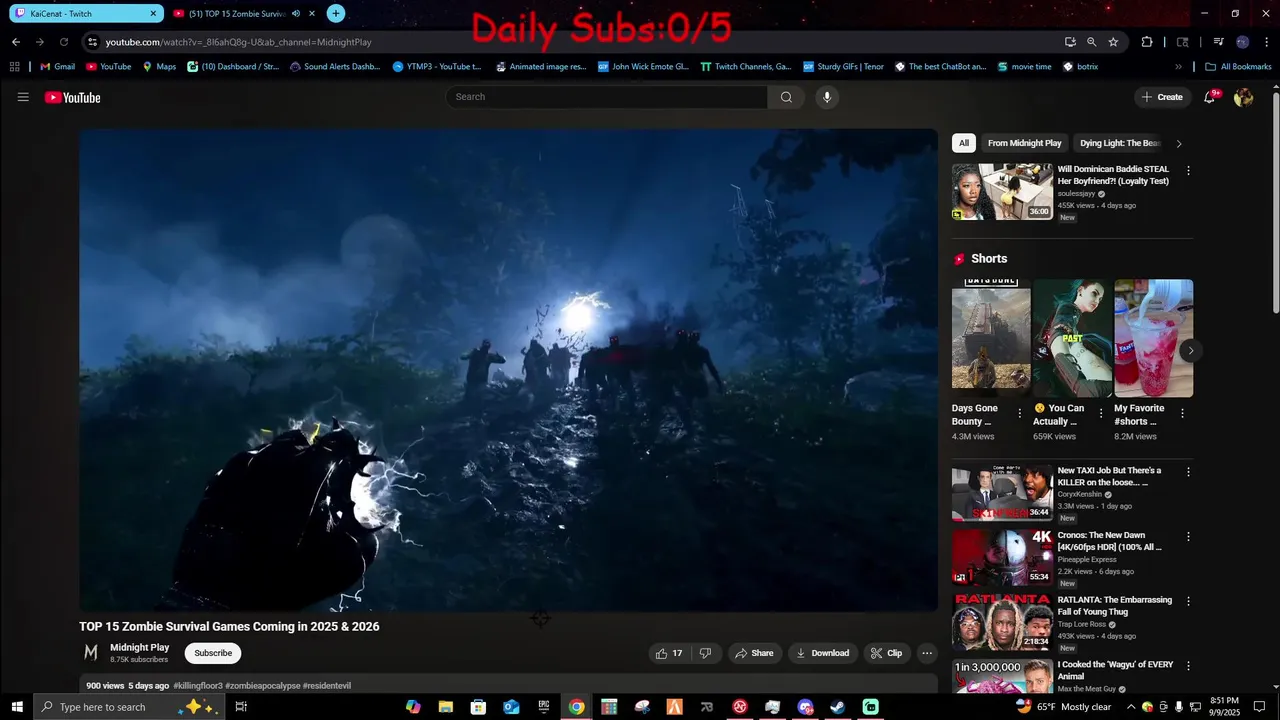1280x720 pixels.
Task: Open the movie time bookmark
Action: [x=1024, y=67]
